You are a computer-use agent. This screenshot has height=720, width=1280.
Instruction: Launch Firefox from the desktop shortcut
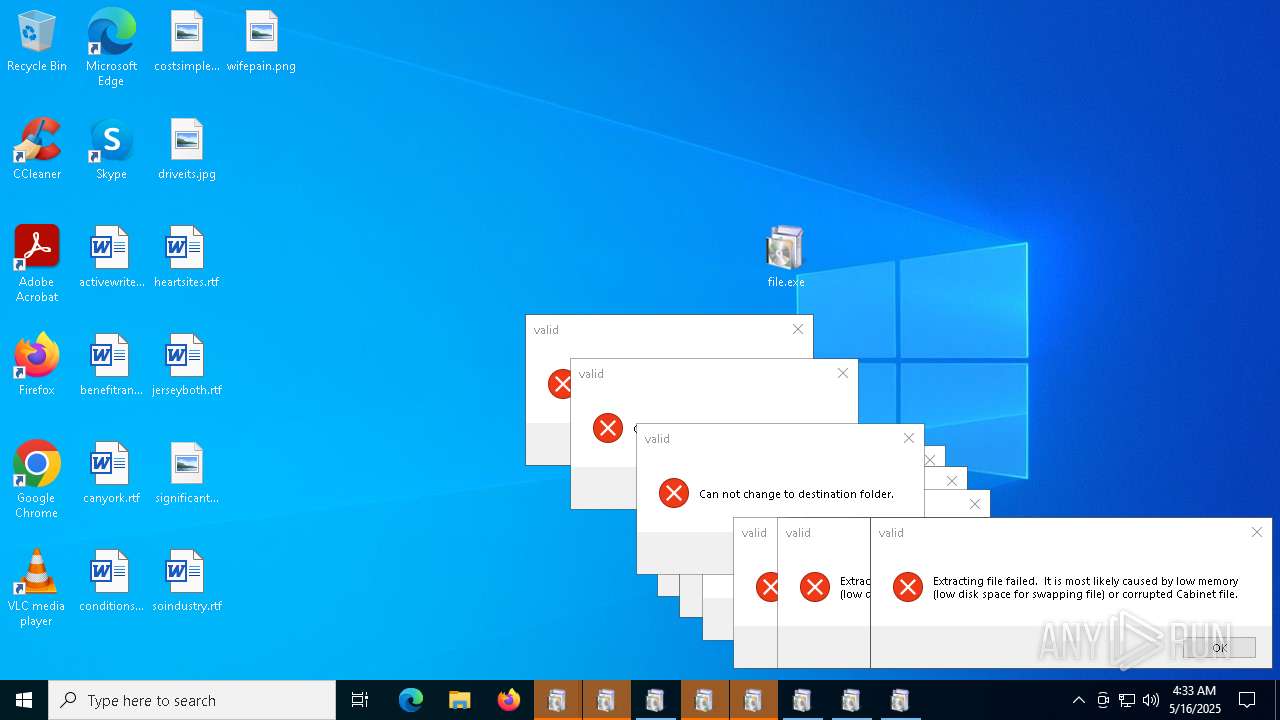tap(37, 366)
